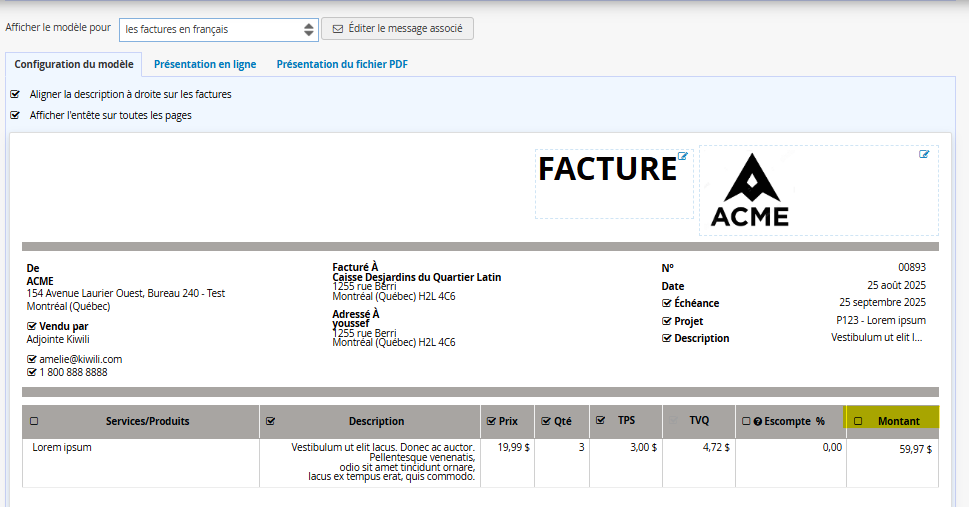Image resolution: width=969 pixels, height=507 pixels.
Task: Check the Services/Produits column checkbox
Action: click(34, 421)
